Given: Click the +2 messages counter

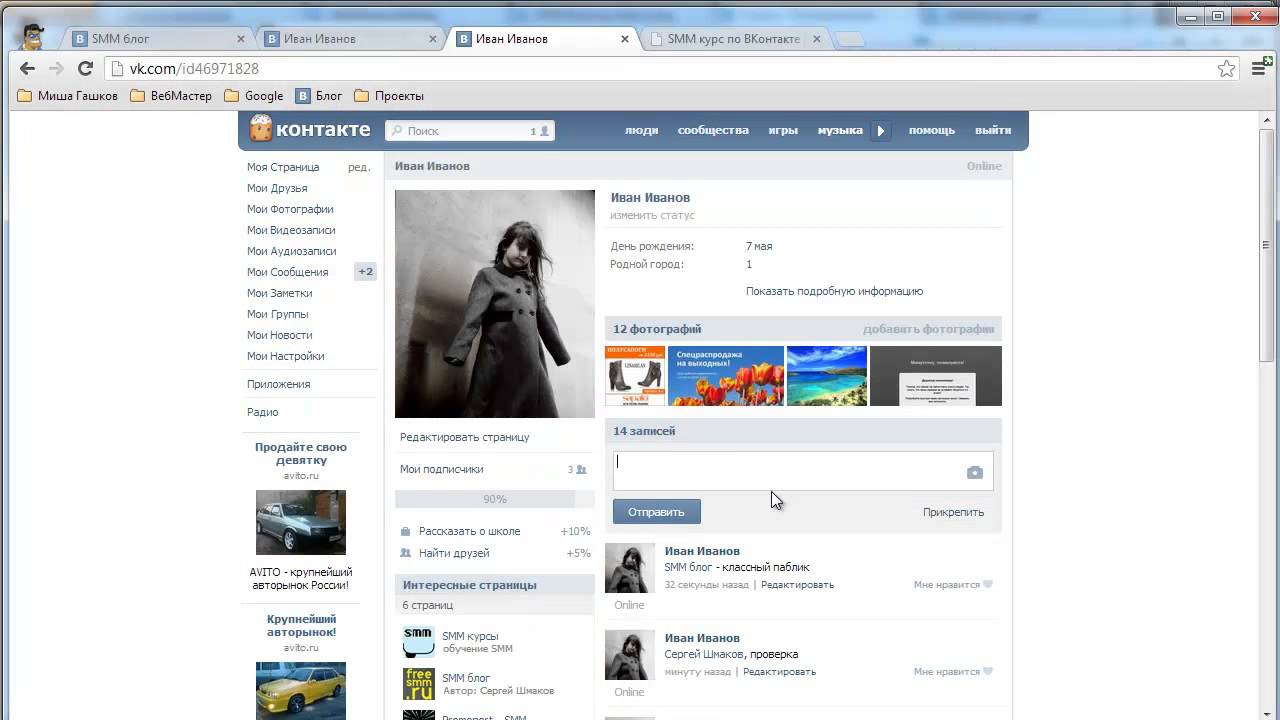Looking at the screenshot, I should [x=366, y=272].
